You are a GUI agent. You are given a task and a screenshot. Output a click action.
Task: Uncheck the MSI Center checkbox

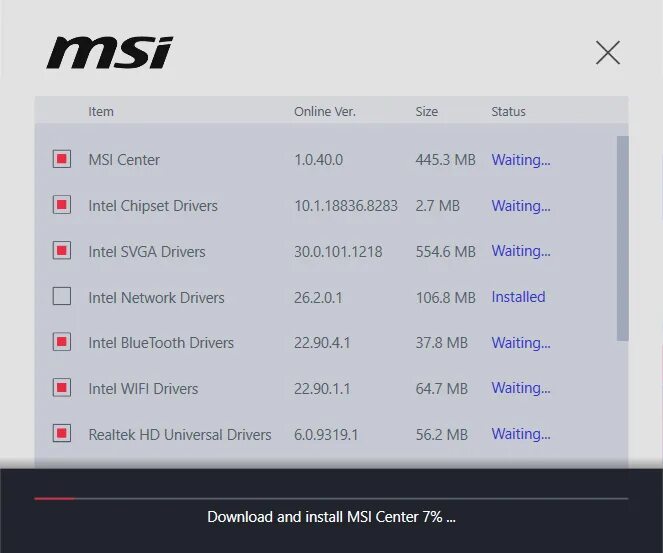click(x=62, y=159)
